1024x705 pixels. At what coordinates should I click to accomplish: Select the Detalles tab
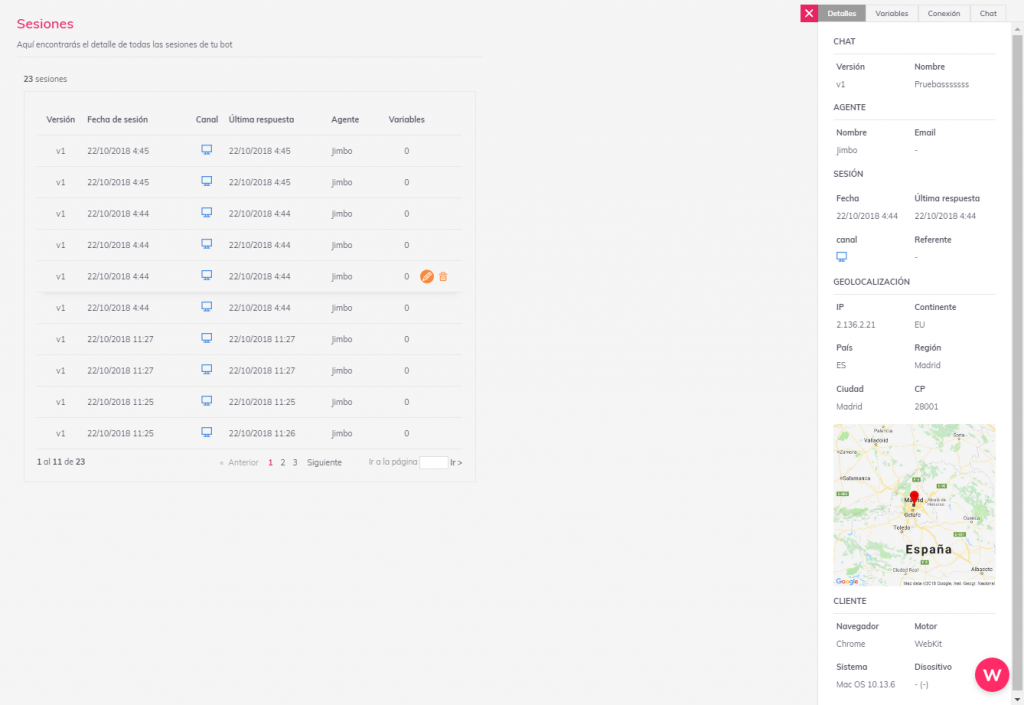point(842,13)
